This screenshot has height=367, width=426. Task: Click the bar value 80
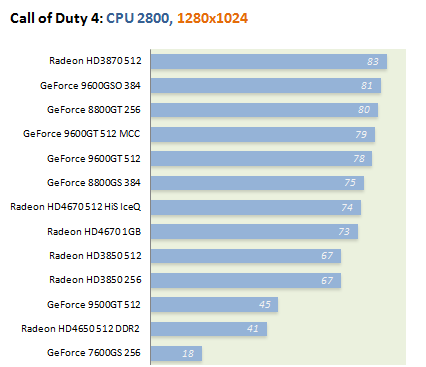[364, 110]
